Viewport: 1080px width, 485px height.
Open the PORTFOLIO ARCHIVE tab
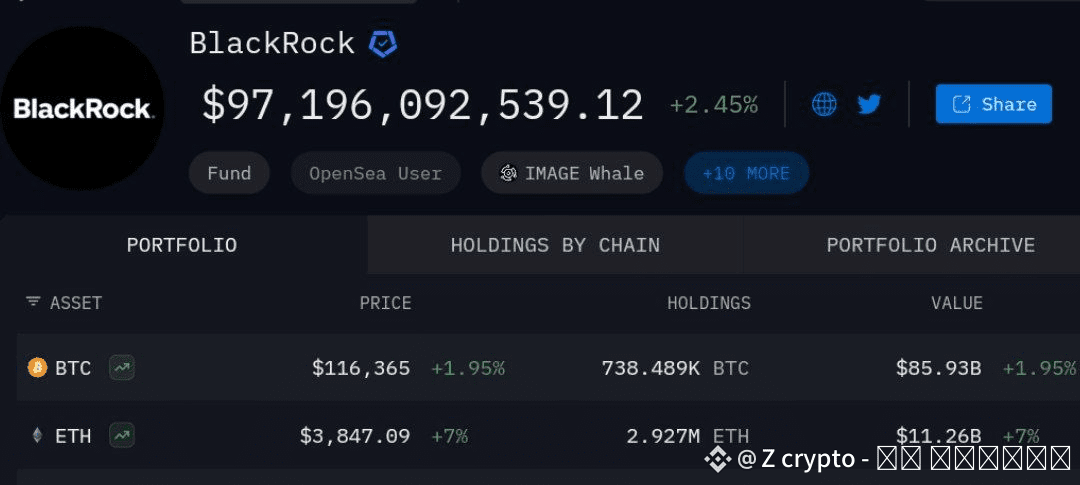point(930,245)
